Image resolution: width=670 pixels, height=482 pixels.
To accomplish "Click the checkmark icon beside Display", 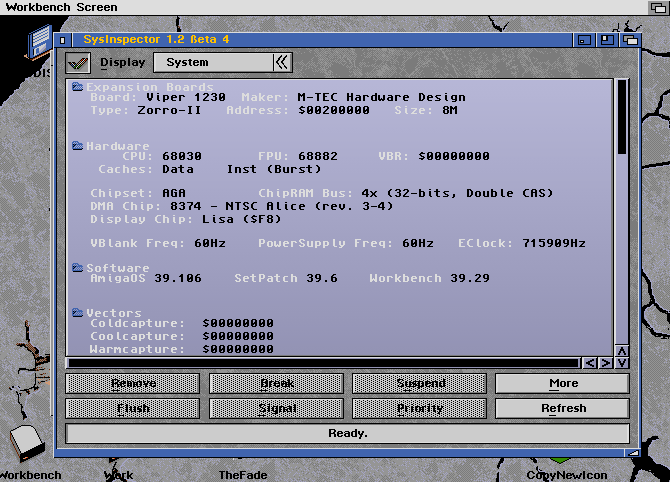I will (78, 63).
